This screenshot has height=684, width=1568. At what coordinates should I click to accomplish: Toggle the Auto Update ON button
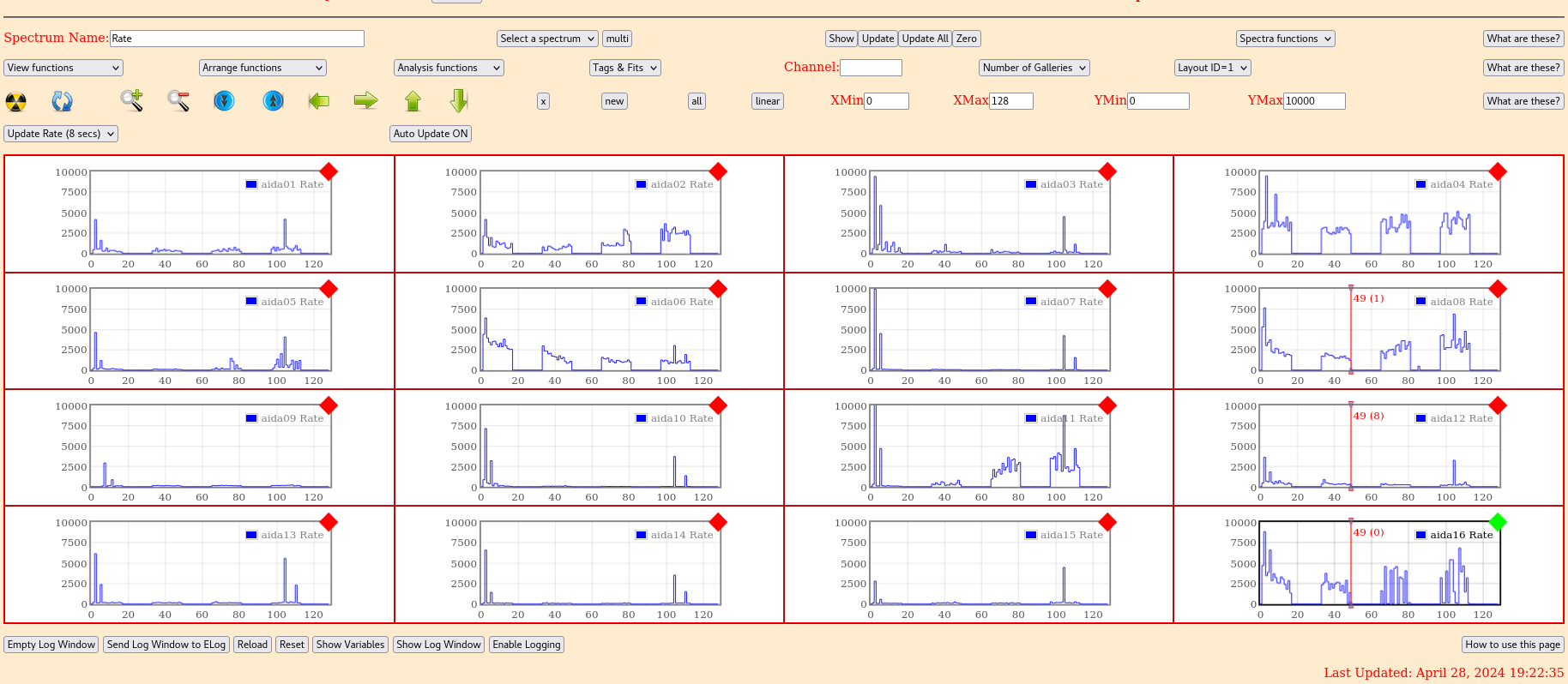[x=431, y=134]
